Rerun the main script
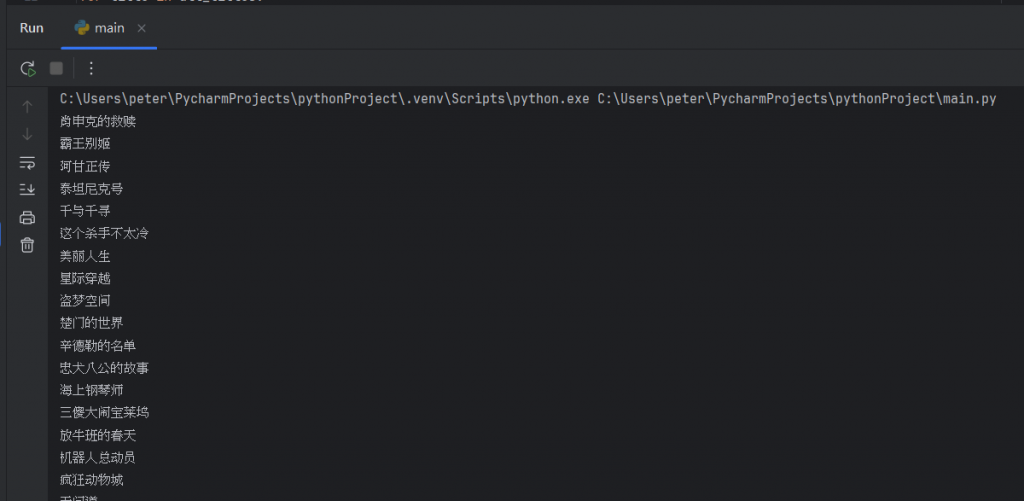1024x501 pixels. pyautogui.click(x=27, y=69)
